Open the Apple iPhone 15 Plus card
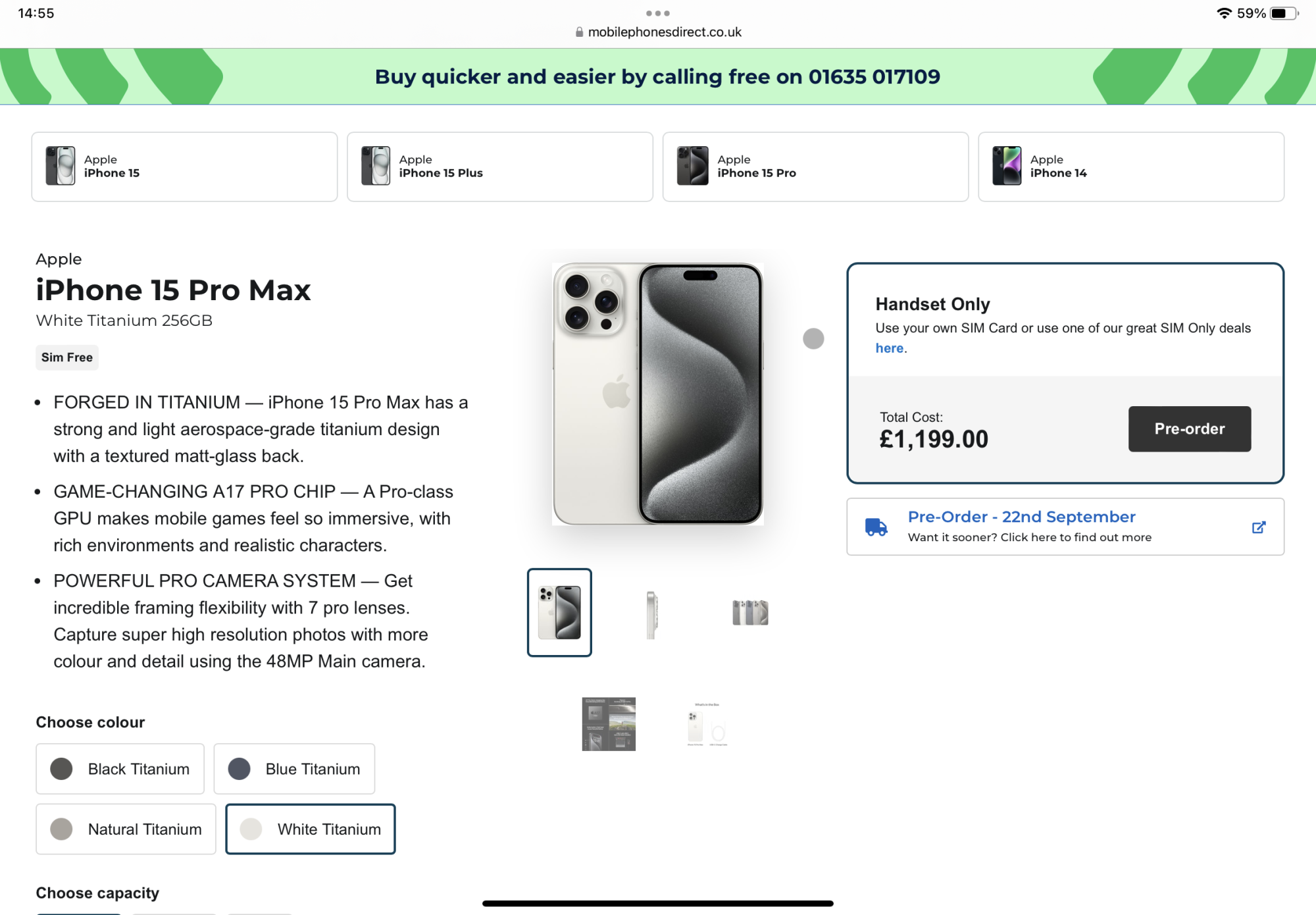 (x=500, y=167)
